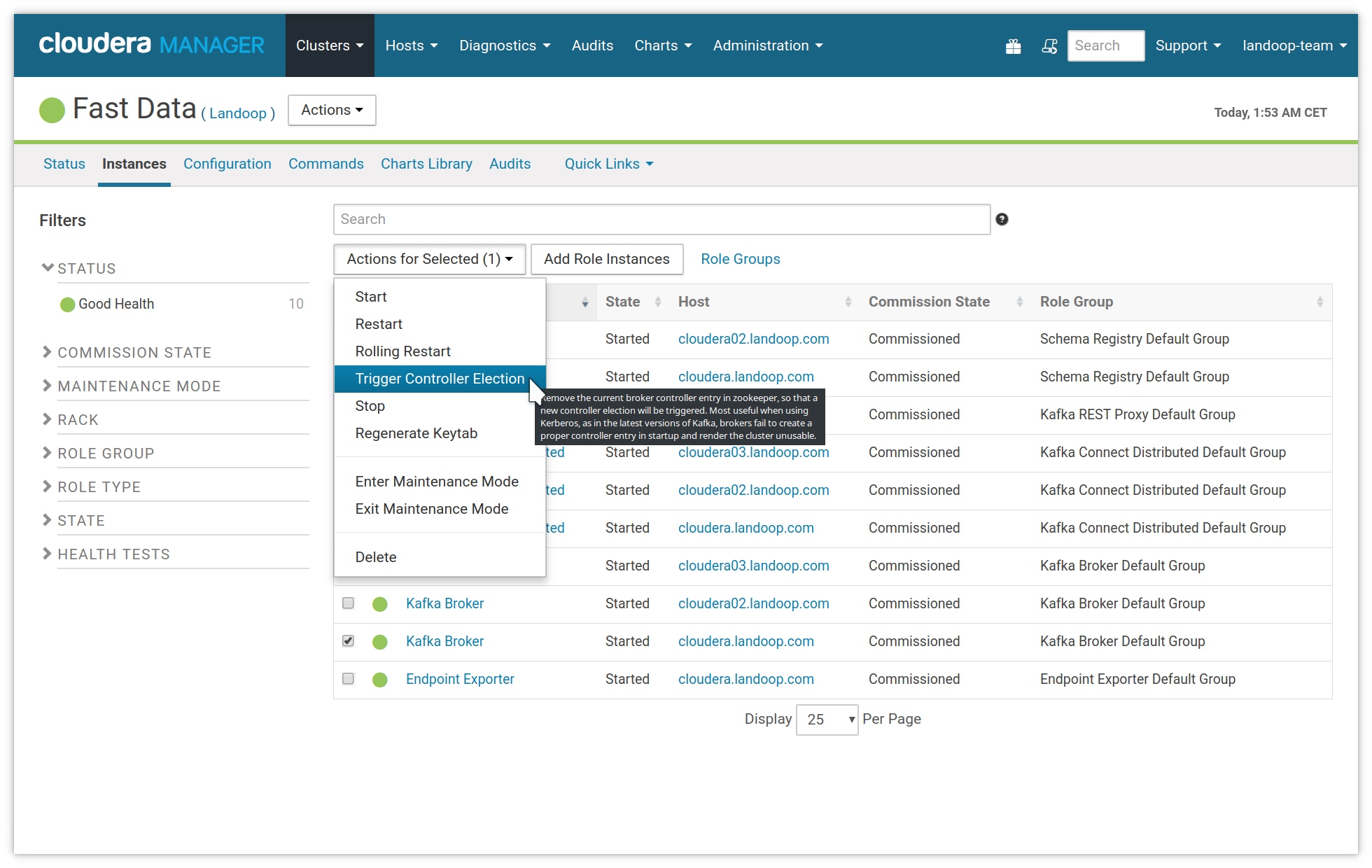The height and width of the screenshot is (868, 1372).
Task: Open cloudera02.landoop.com host in first row
Action: click(x=753, y=339)
